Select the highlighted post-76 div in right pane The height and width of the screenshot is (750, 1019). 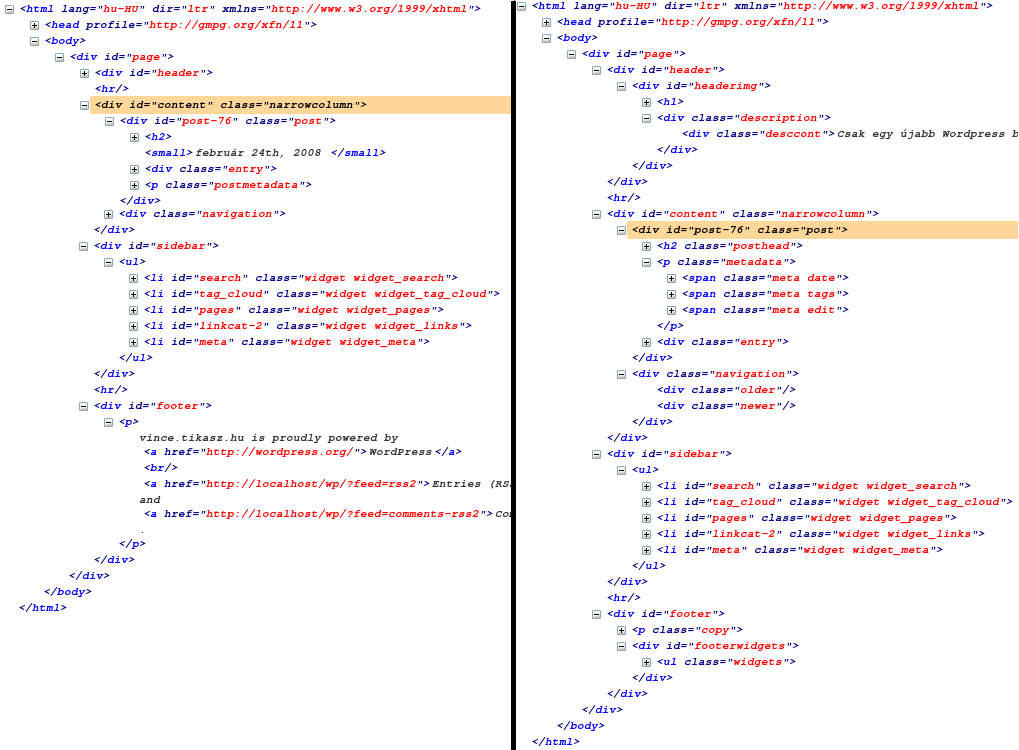pos(740,230)
